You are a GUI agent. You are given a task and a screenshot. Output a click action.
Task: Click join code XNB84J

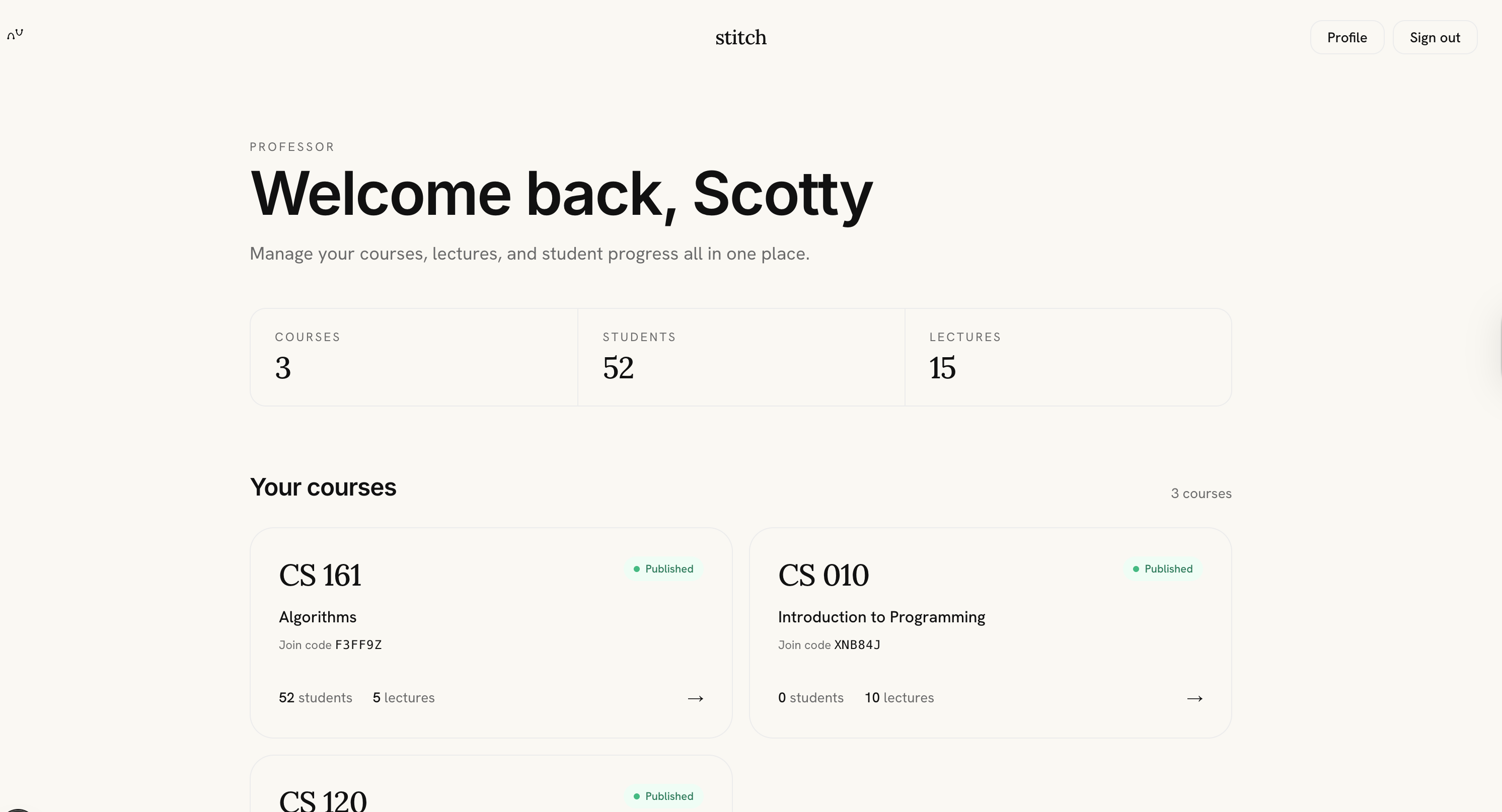pyautogui.click(x=857, y=644)
